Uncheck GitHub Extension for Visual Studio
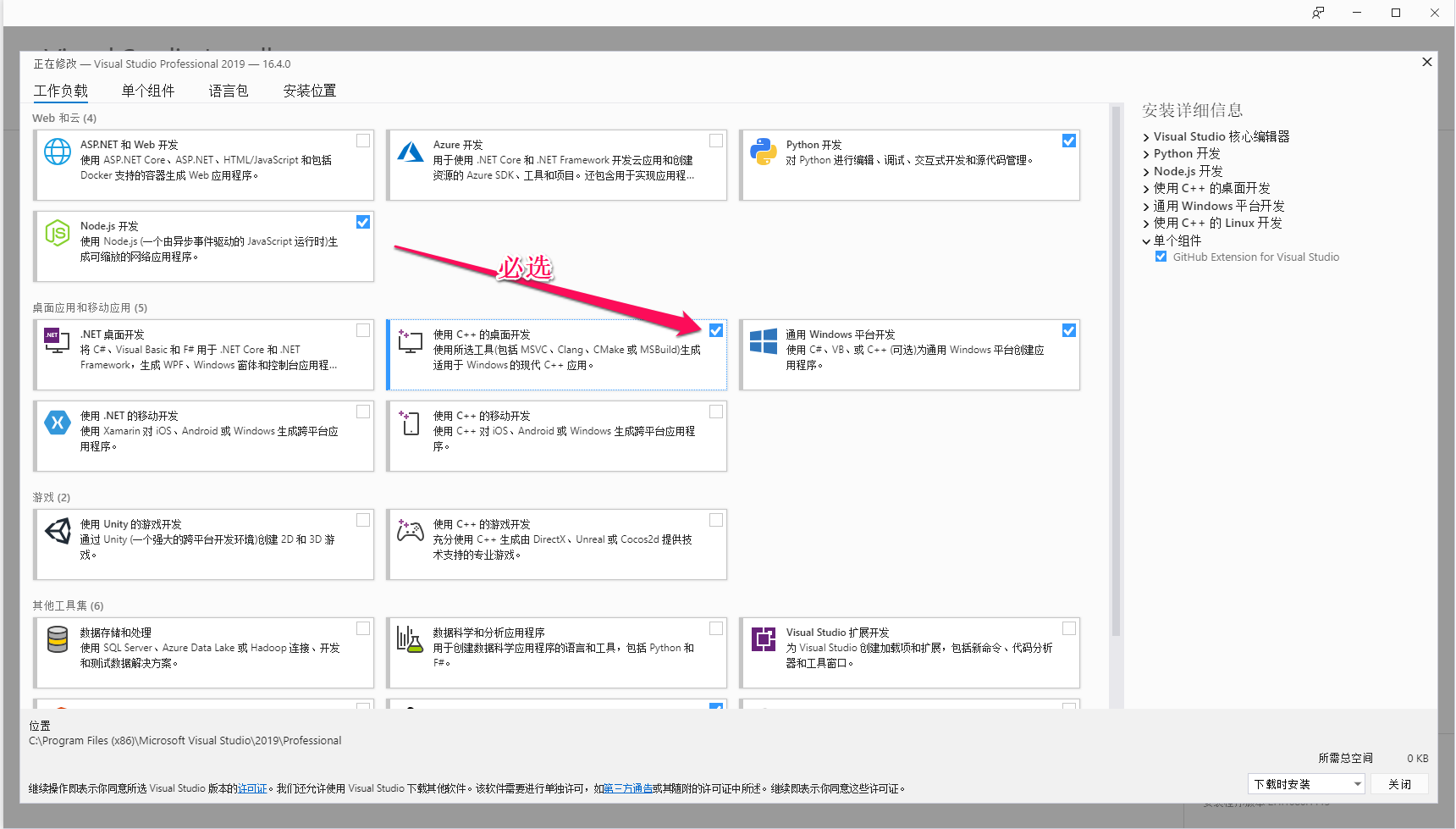This screenshot has height=829, width=1456. [x=1161, y=257]
